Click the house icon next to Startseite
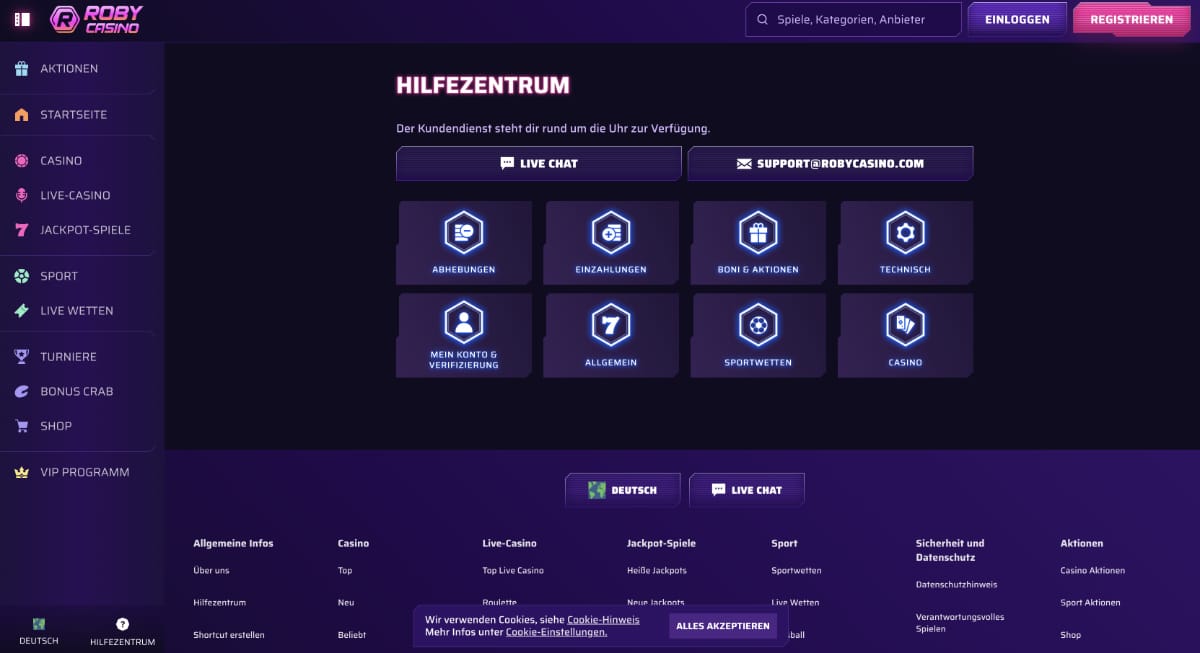Image resolution: width=1200 pixels, height=653 pixels. pos(21,115)
